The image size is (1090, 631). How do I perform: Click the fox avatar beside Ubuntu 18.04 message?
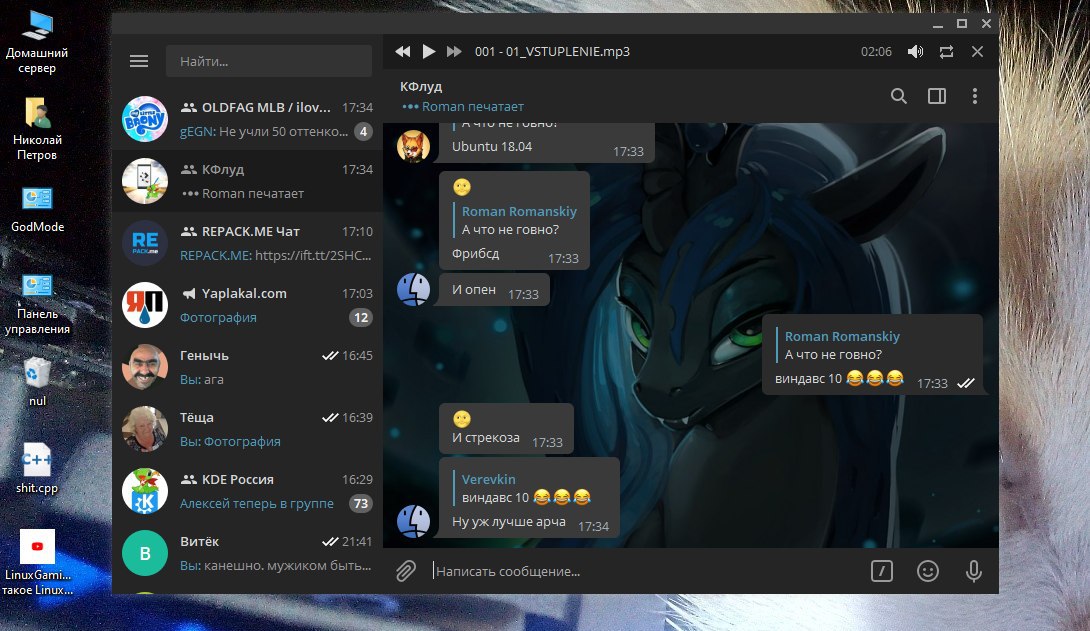coord(413,146)
